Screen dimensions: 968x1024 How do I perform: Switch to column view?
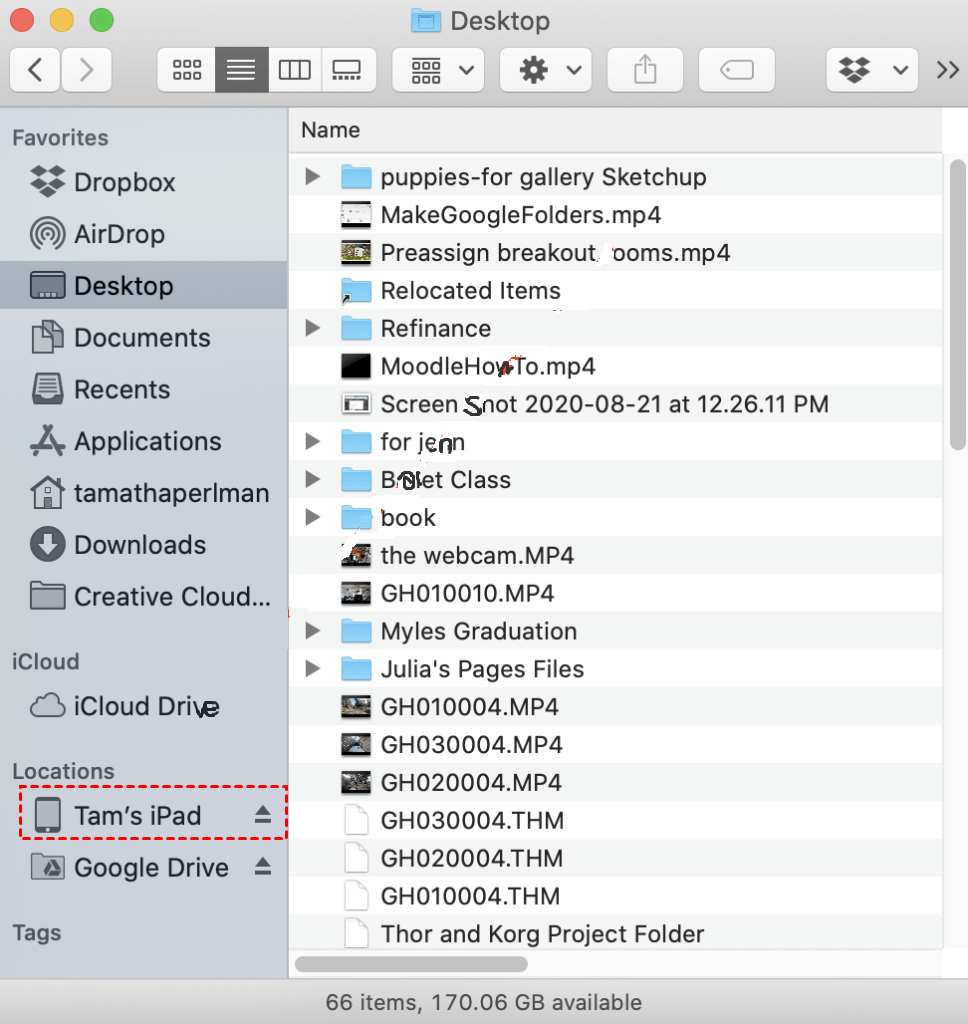[295, 70]
